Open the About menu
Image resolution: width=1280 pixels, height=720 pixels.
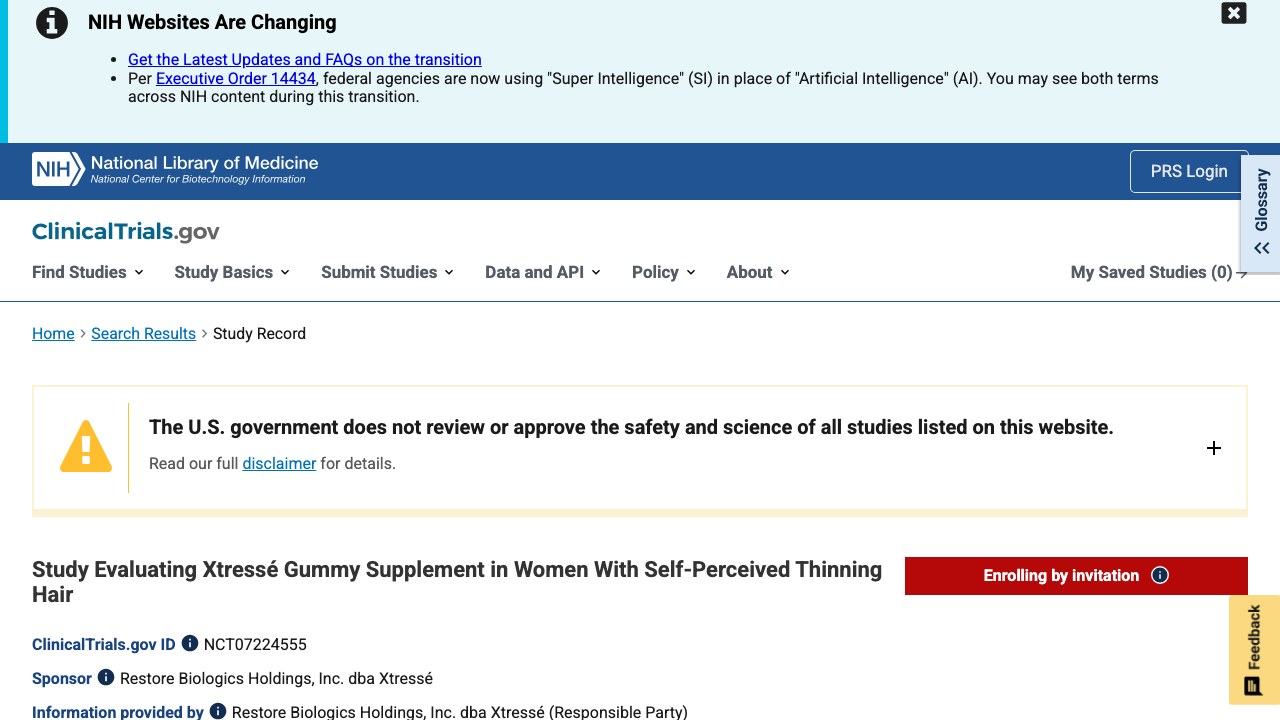click(758, 272)
